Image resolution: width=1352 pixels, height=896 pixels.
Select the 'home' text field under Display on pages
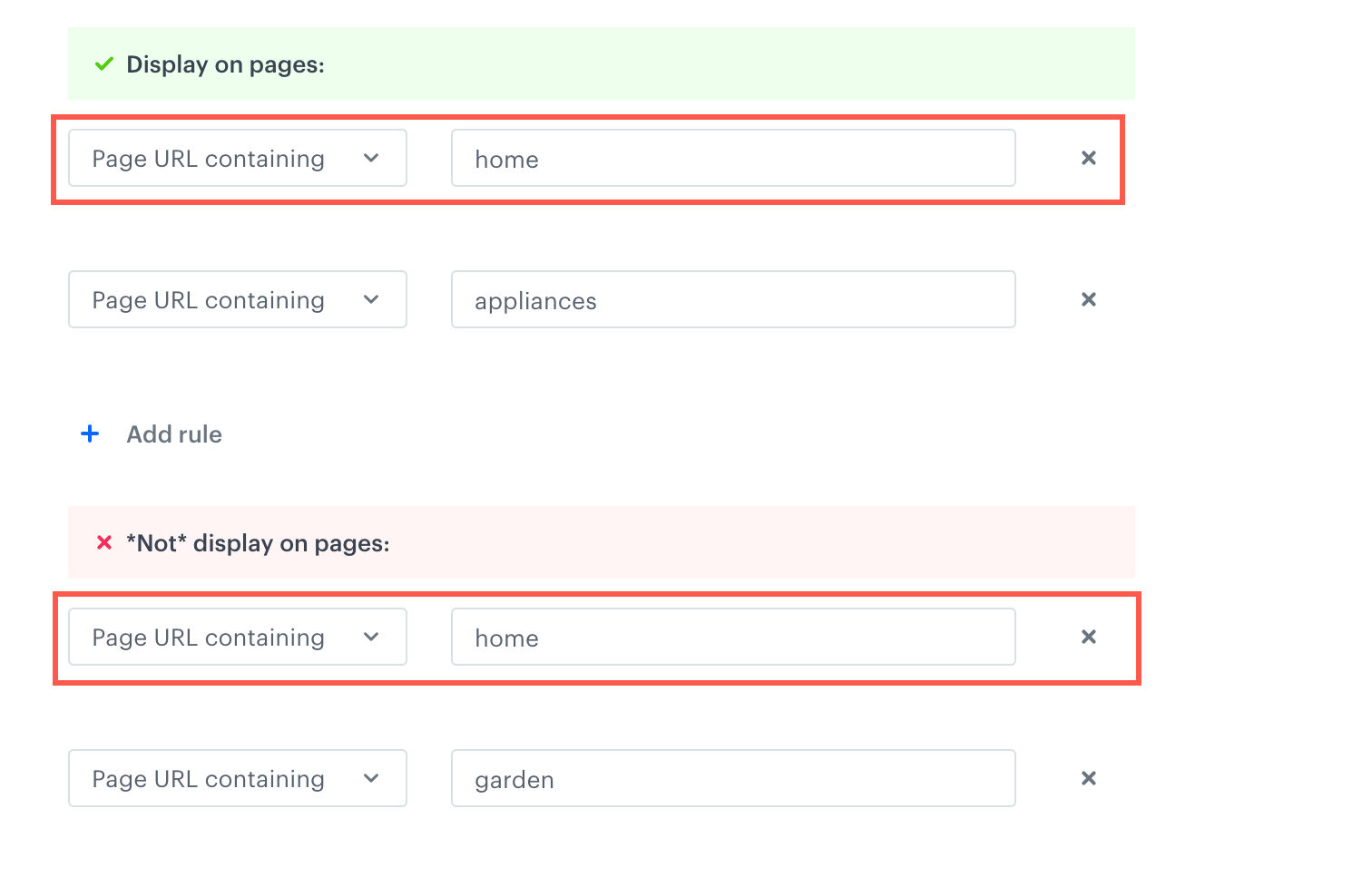click(732, 158)
